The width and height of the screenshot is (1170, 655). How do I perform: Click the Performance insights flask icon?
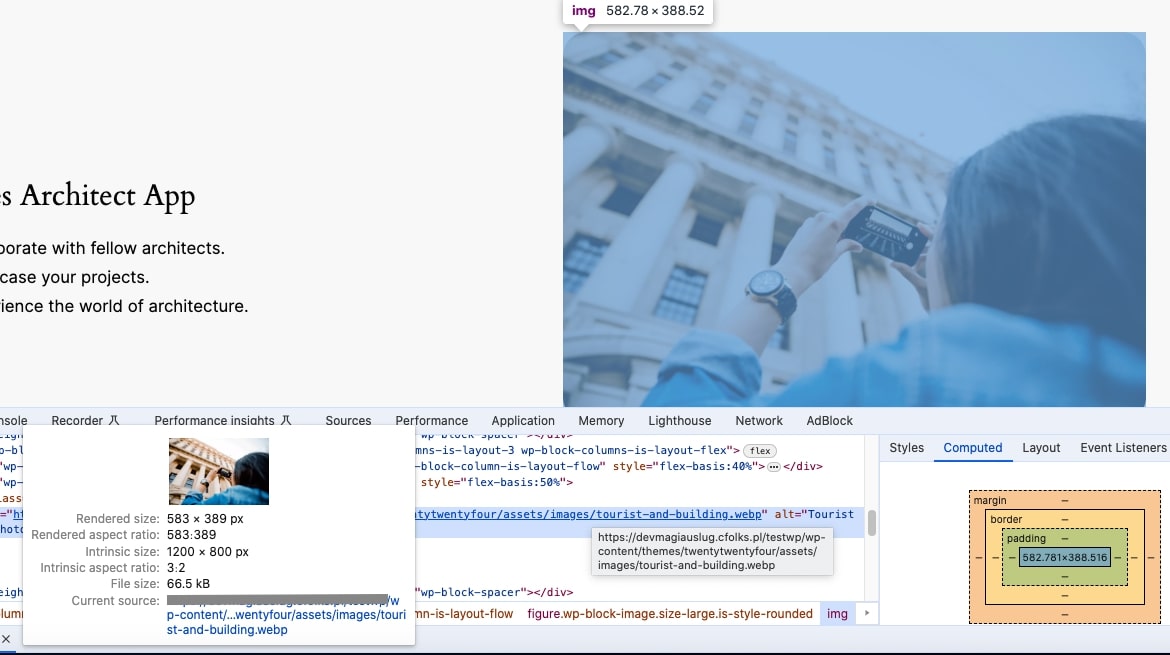(x=285, y=421)
